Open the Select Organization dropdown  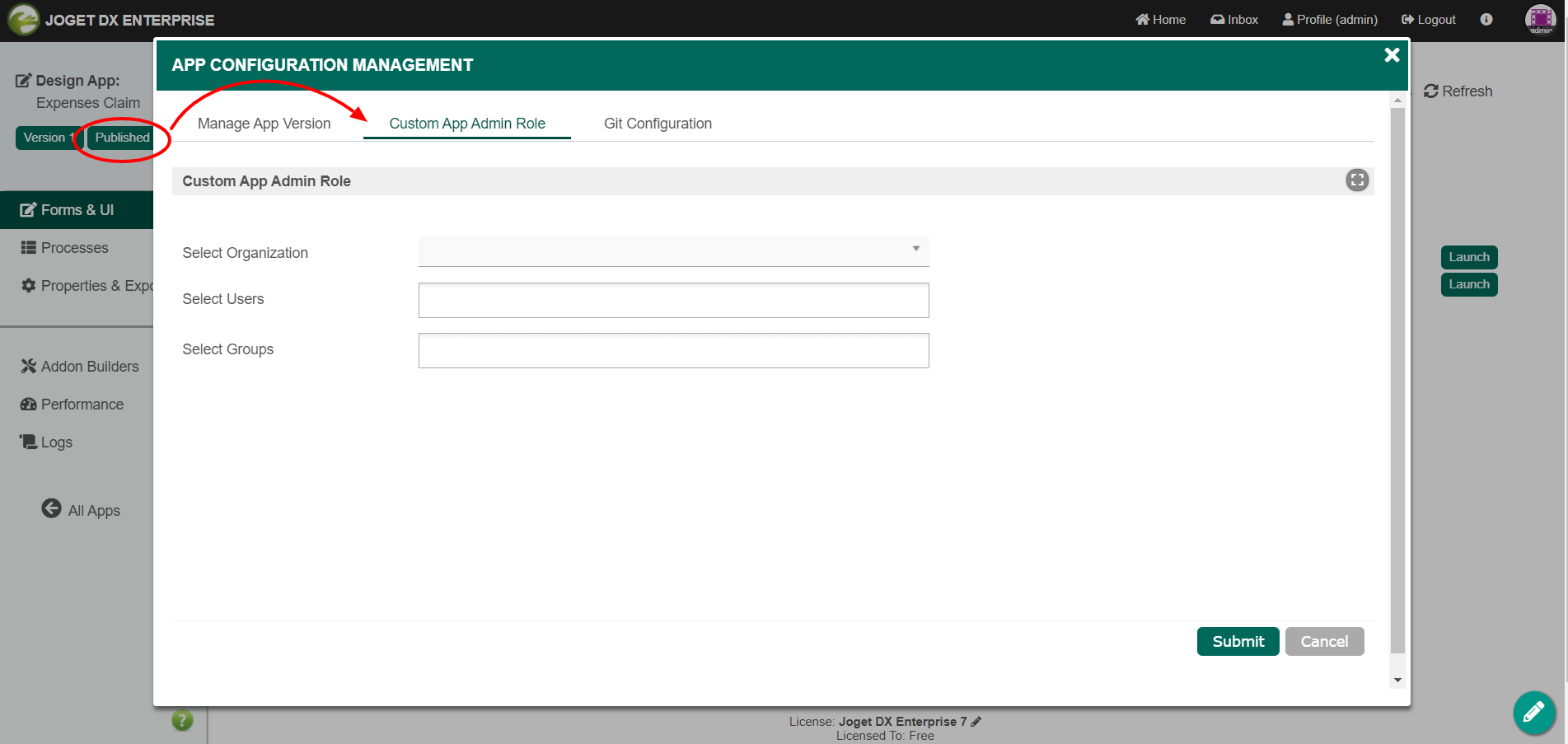point(673,251)
